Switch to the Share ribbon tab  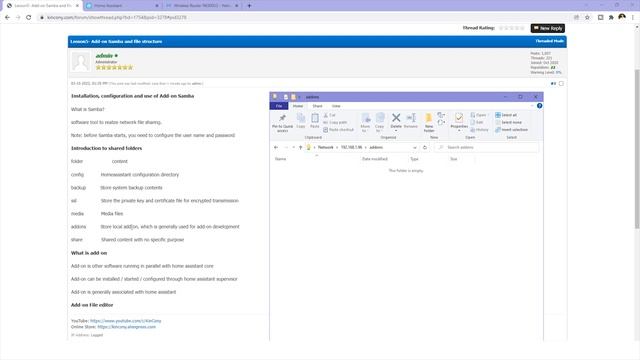coord(317,106)
